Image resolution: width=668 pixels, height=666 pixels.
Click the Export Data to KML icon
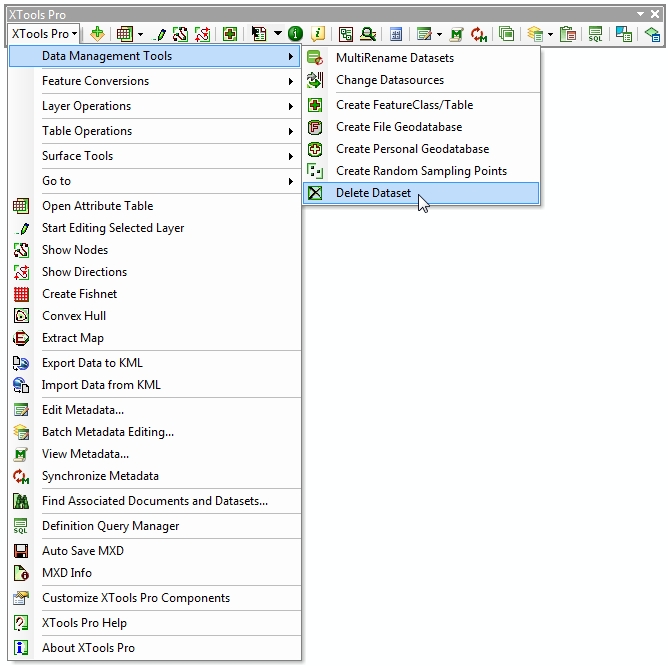21,363
